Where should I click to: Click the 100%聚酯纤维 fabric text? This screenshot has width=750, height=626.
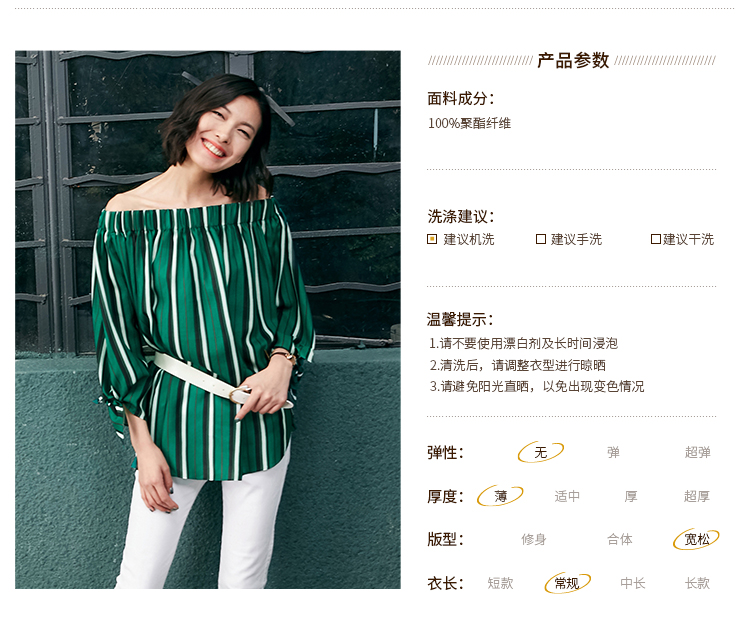click(469, 123)
